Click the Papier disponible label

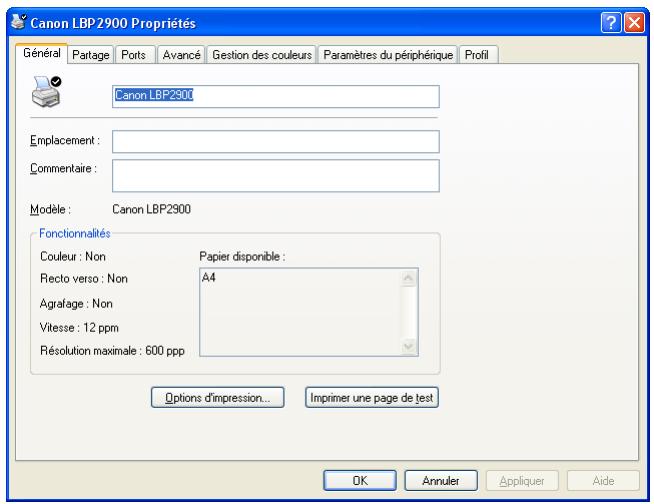click(x=242, y=256)
